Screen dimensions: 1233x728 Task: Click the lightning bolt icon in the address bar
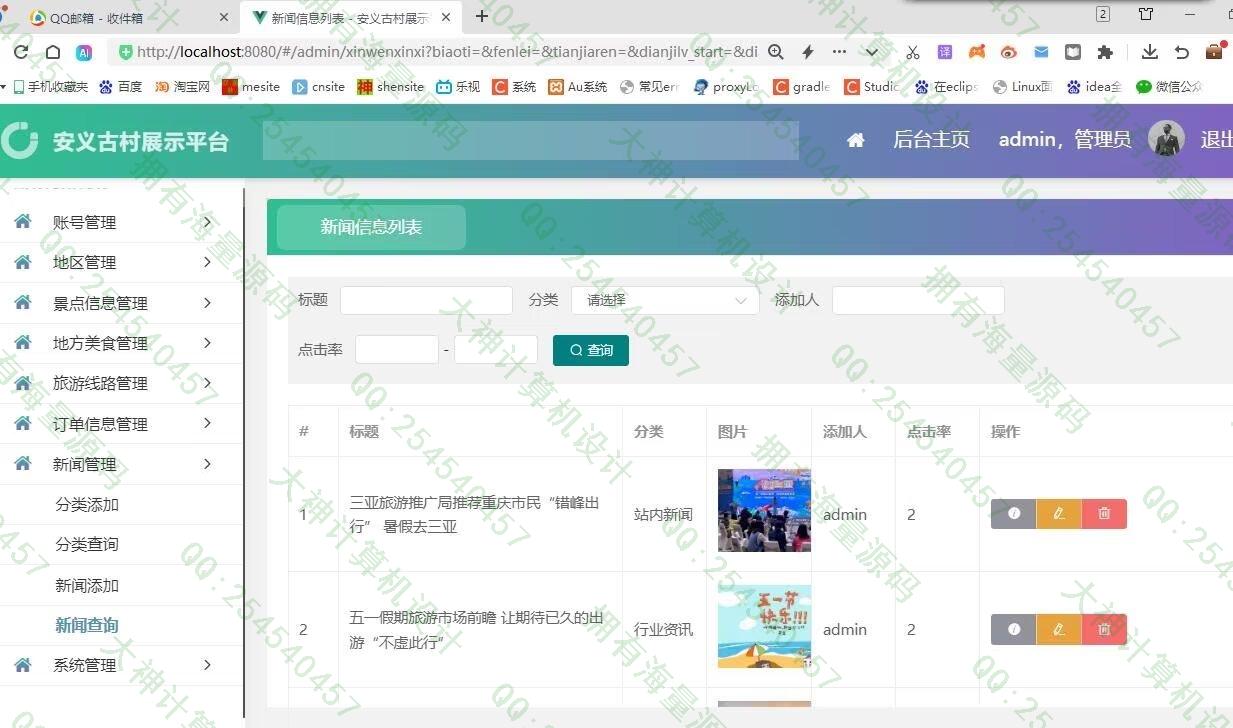pyautogui.click(x=808, y=52)
